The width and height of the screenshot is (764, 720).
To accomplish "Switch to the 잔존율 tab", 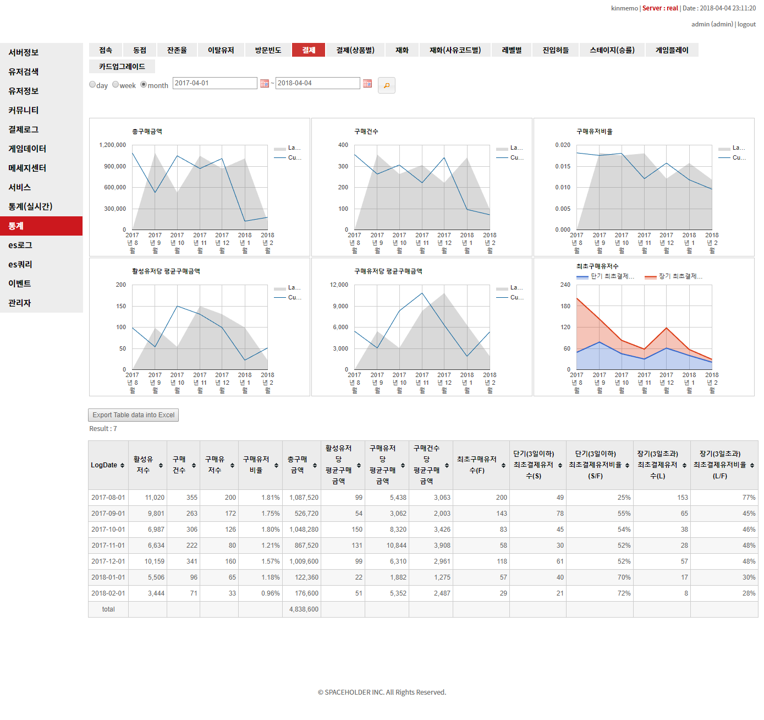I will [x=175, y=50].
